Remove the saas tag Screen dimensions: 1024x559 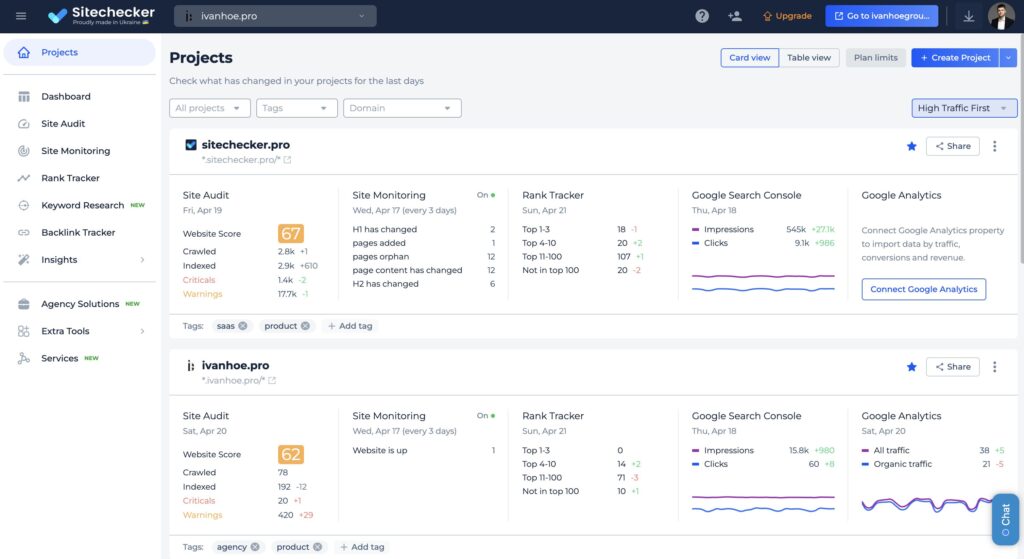click(243, 326)
